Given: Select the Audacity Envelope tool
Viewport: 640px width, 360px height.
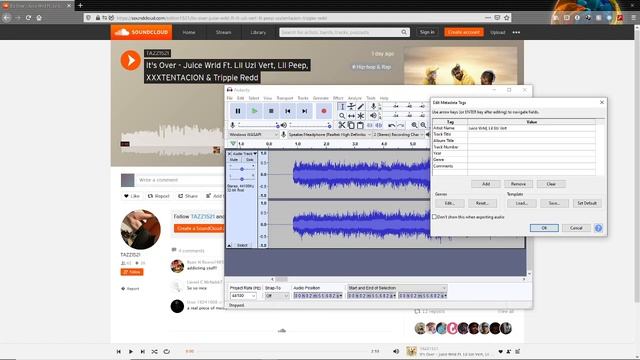Looking at the screenshot, I should (x=351, y=107).
